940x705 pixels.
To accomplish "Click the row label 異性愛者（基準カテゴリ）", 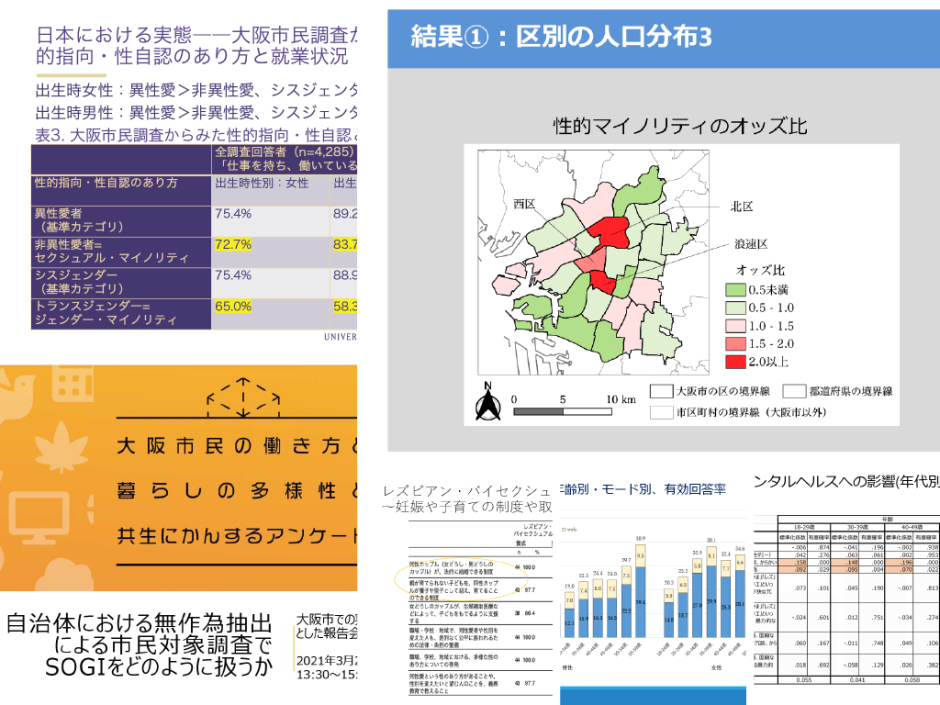I will 121,221.
